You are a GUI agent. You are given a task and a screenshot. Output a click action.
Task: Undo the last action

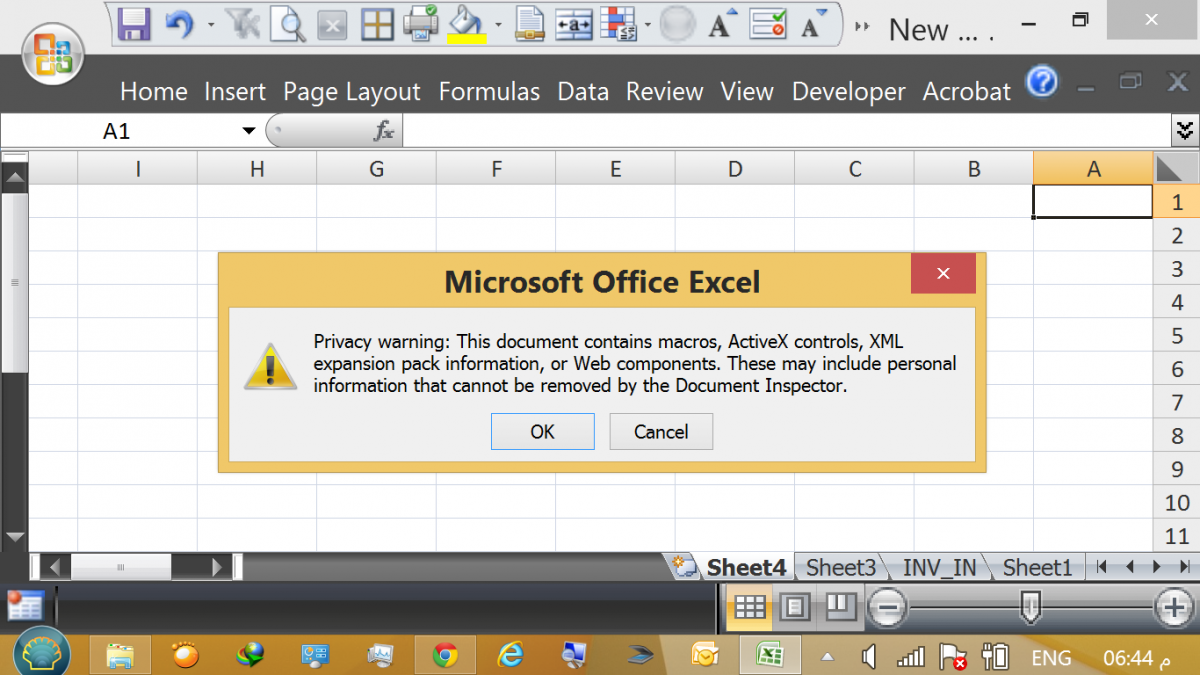point(179,24)
